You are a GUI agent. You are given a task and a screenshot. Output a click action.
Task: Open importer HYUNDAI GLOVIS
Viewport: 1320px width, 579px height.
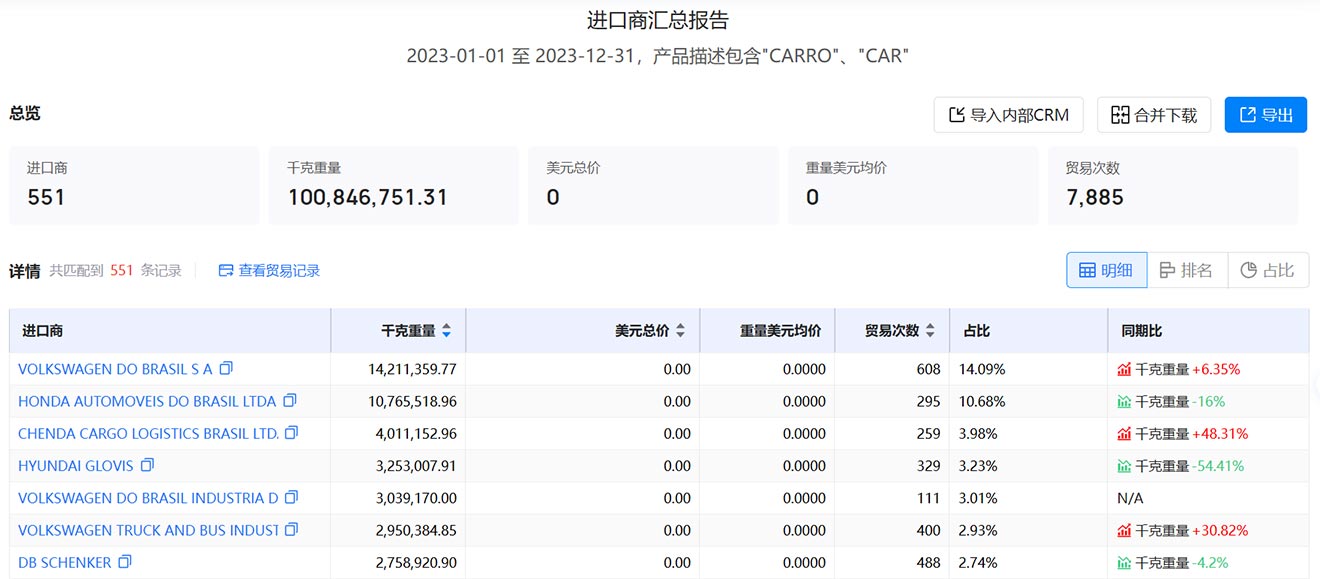76,465
